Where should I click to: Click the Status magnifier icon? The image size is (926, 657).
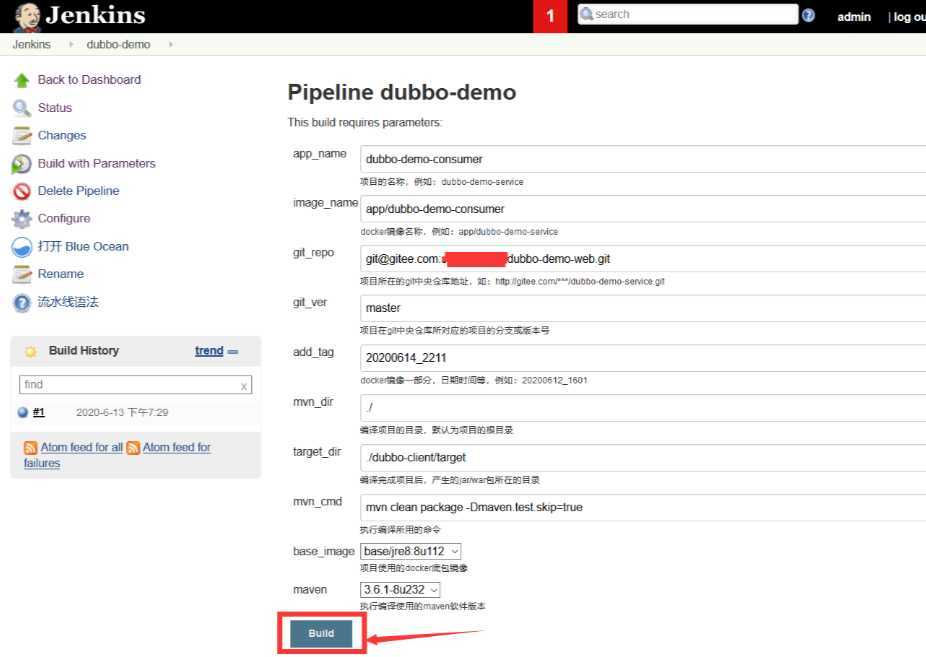click(x=22, y=108)
